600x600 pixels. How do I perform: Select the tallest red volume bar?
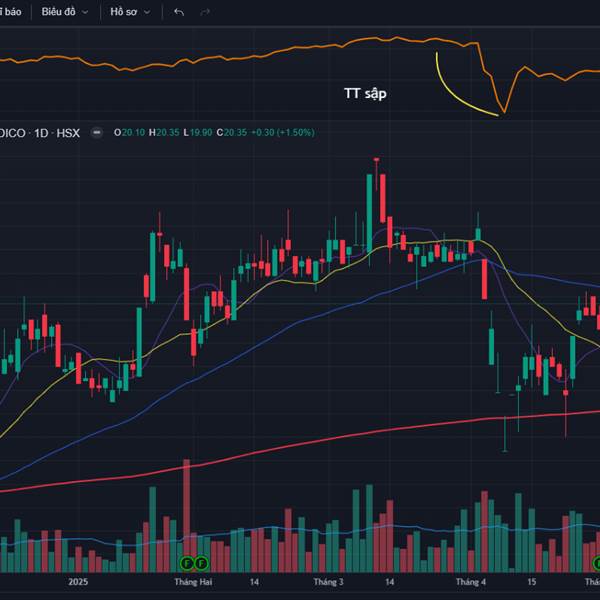click(187, 515)
